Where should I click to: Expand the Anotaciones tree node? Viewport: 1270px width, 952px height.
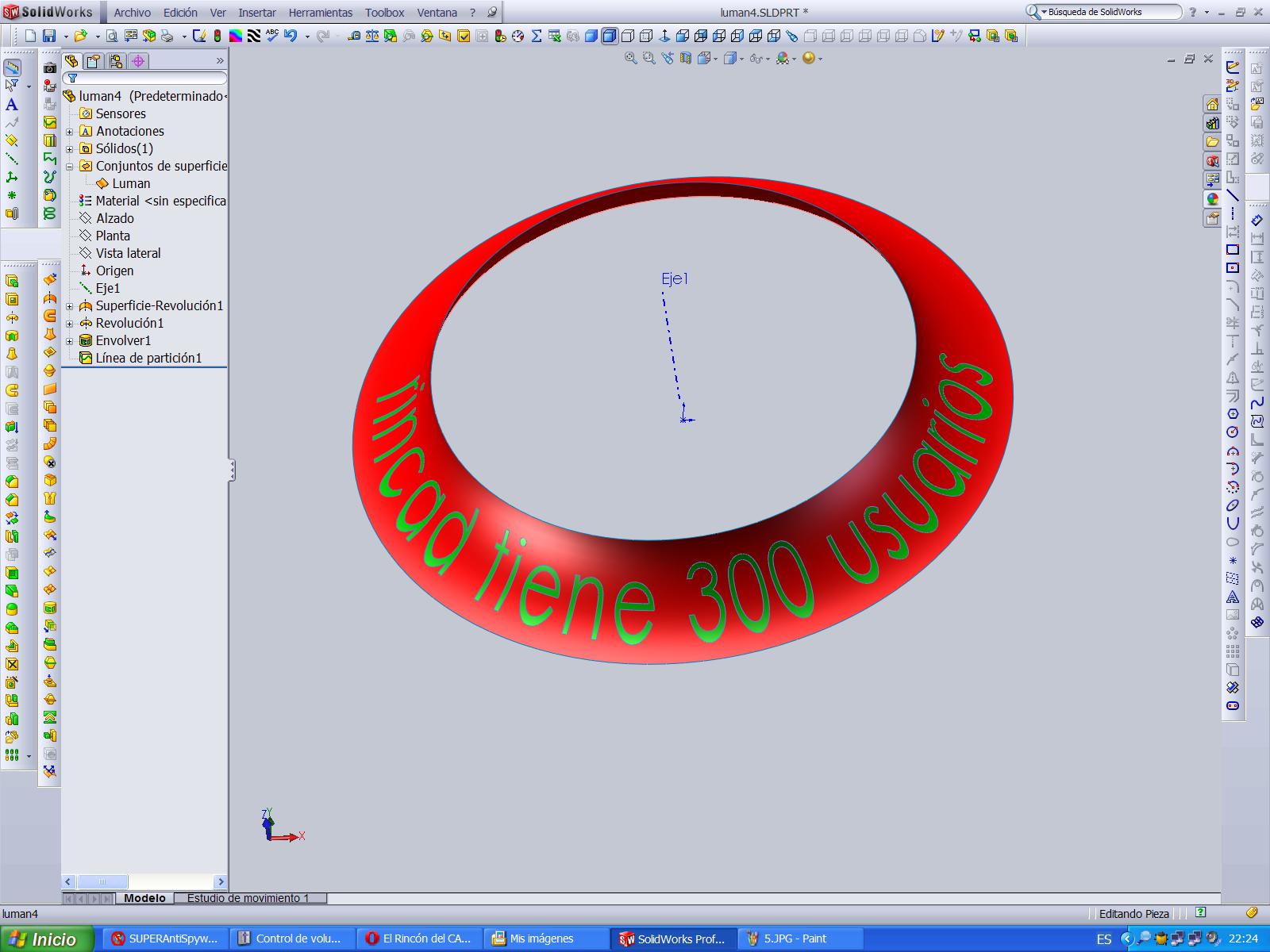(69, 132)
